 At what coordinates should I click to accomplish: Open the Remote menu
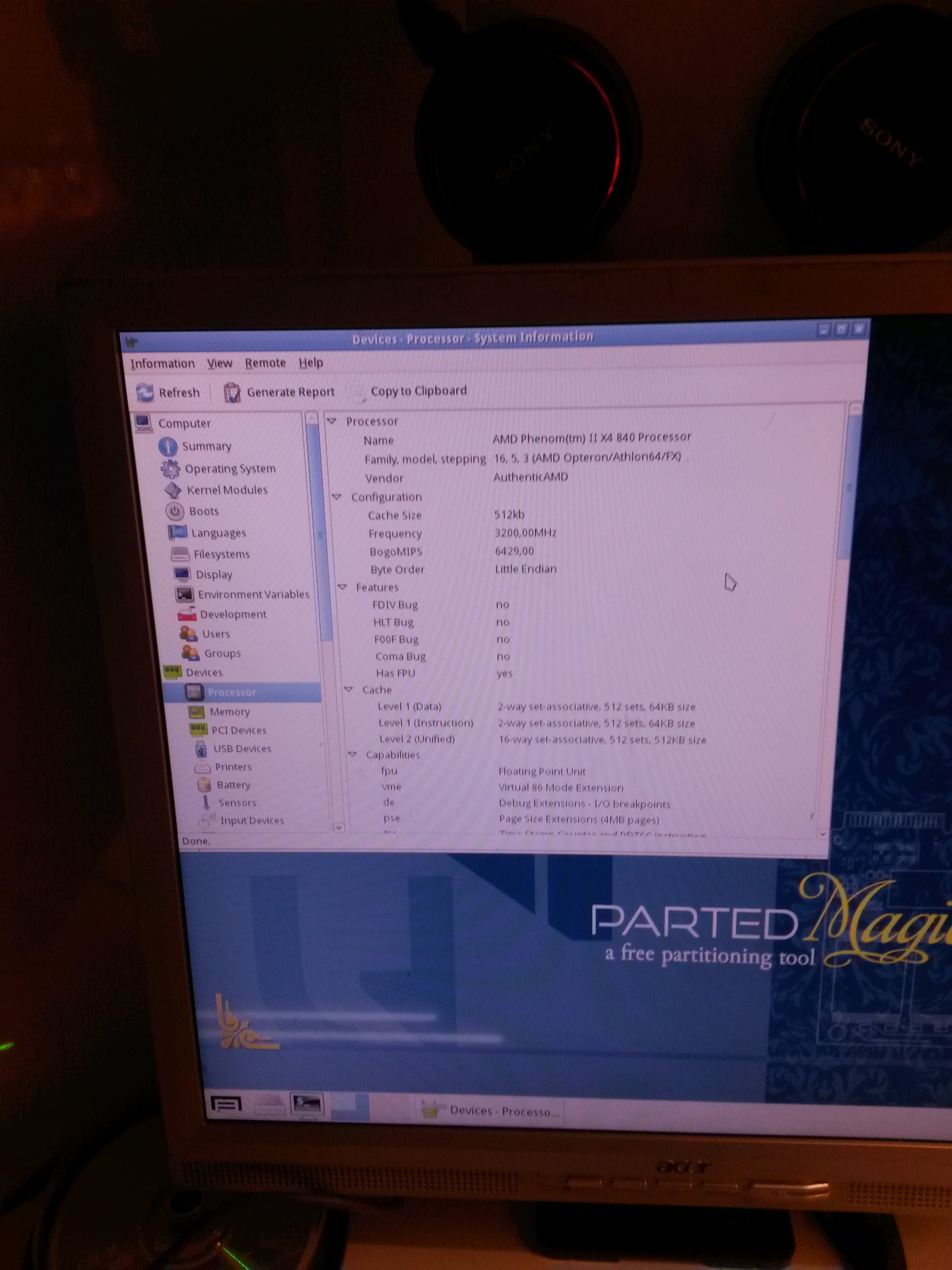coord(265,363)
